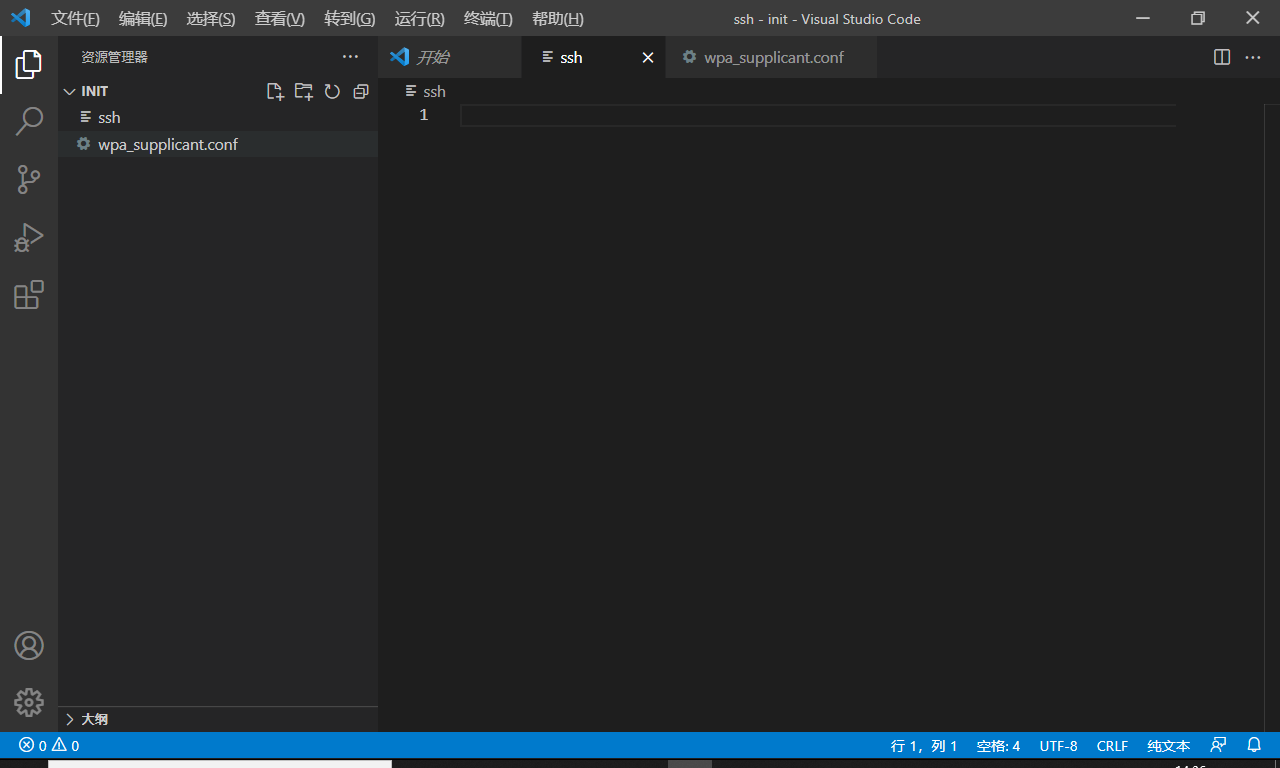The image size is (1280, 768).
Task: Click 行 1, 列 1 cursor position
Action: pyautogui.click(x=924, y=746)
